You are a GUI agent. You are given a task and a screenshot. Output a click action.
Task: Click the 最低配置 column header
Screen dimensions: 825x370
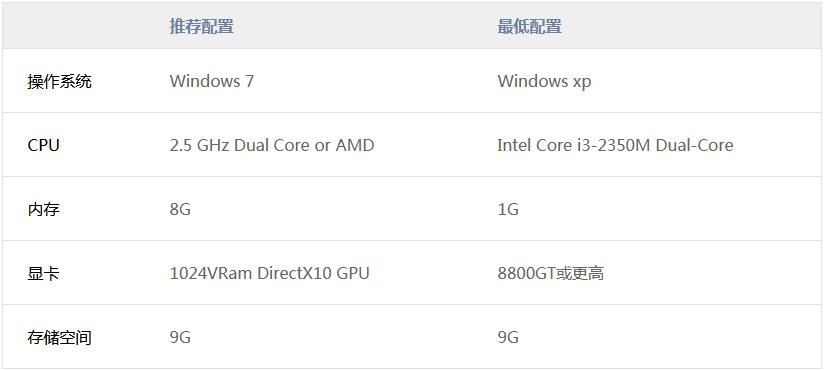529,26
